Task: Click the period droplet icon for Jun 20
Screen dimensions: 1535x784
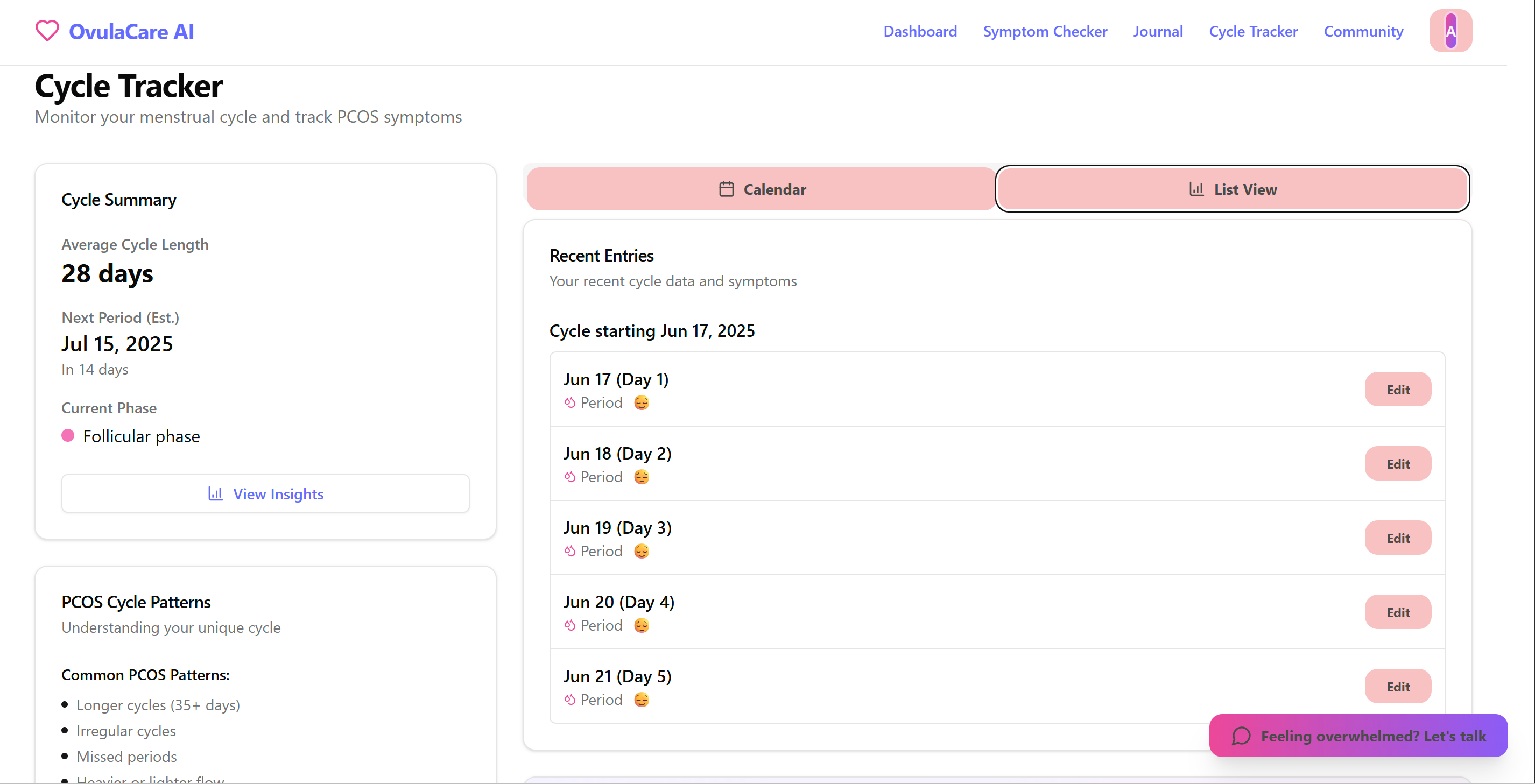Action: [569, 625]
